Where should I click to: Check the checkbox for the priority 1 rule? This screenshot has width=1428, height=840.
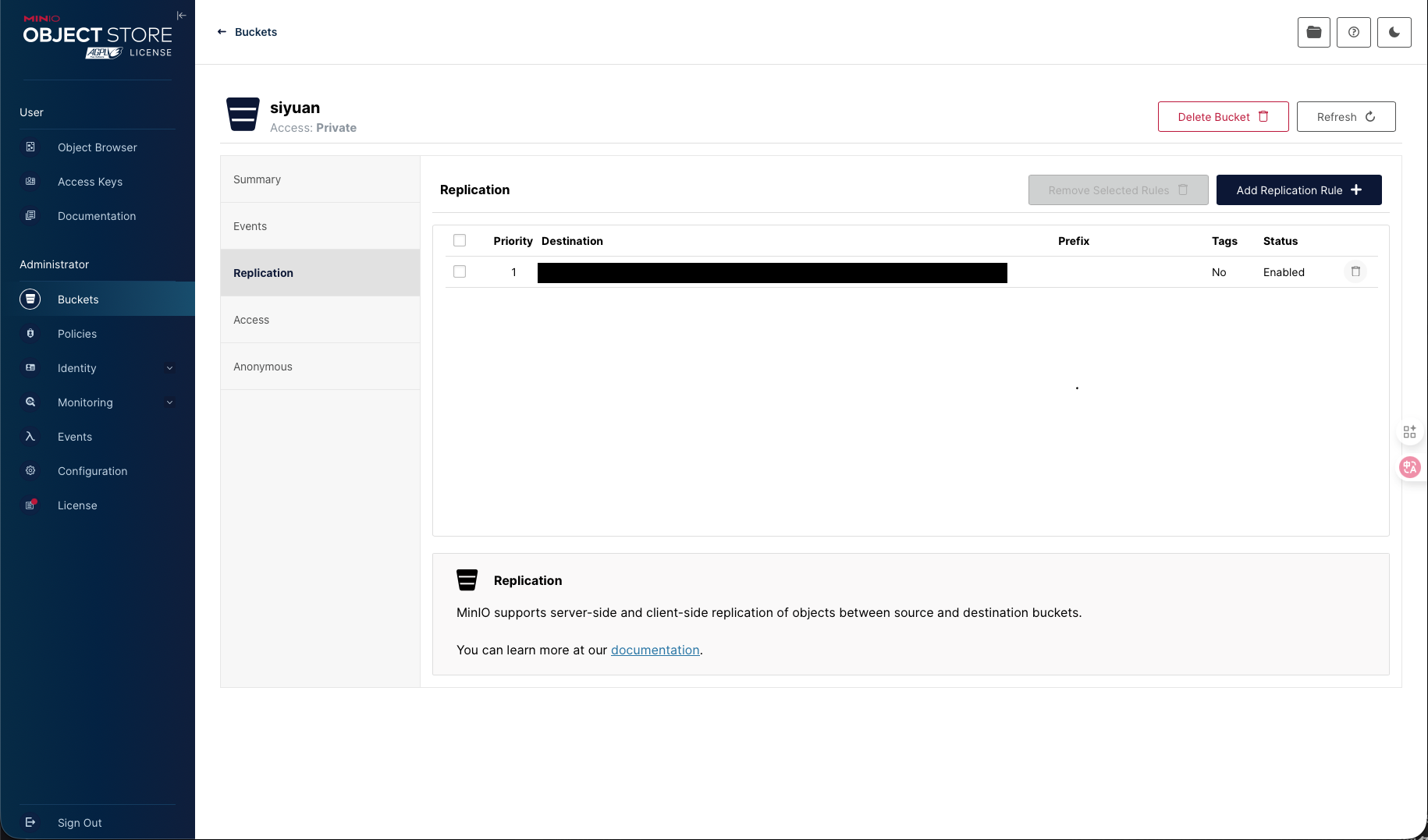(x=460, y=271)
